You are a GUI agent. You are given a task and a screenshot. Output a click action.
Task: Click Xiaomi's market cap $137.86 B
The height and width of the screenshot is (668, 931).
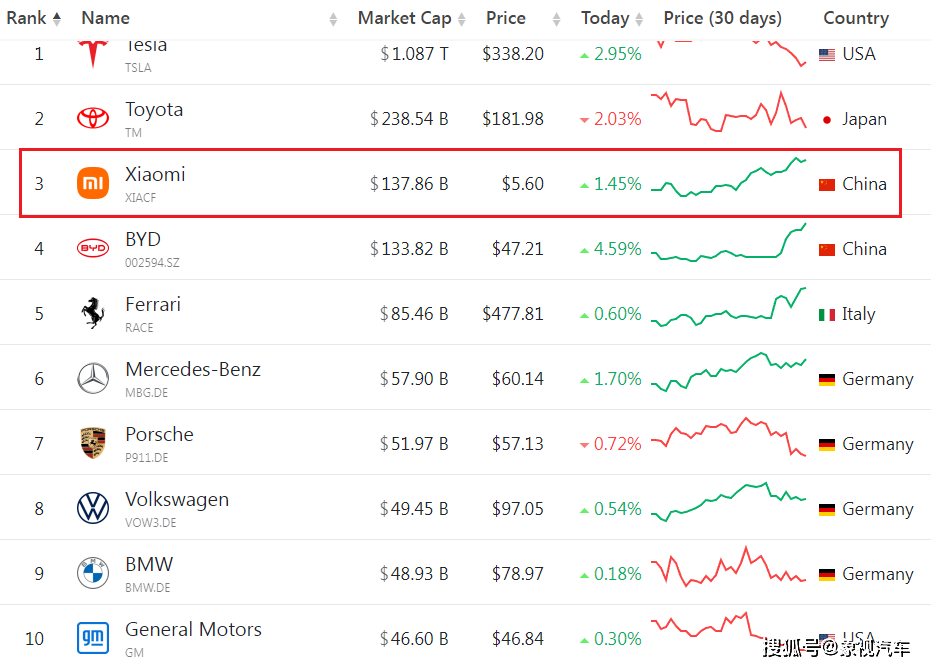coord(409,183)
